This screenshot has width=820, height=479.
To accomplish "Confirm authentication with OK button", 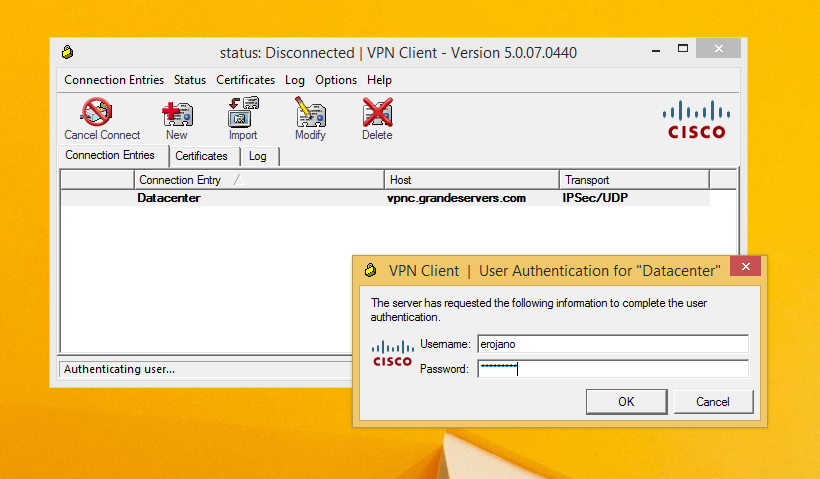I will coord(627,402).
